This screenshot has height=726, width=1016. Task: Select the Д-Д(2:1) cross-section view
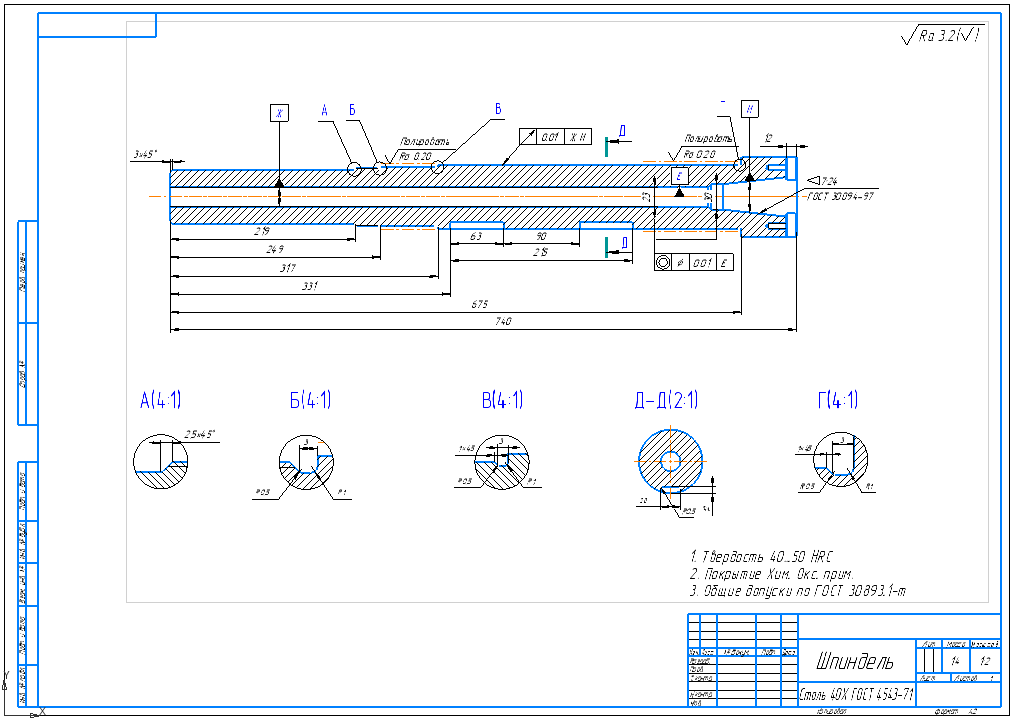click(669, 462)
